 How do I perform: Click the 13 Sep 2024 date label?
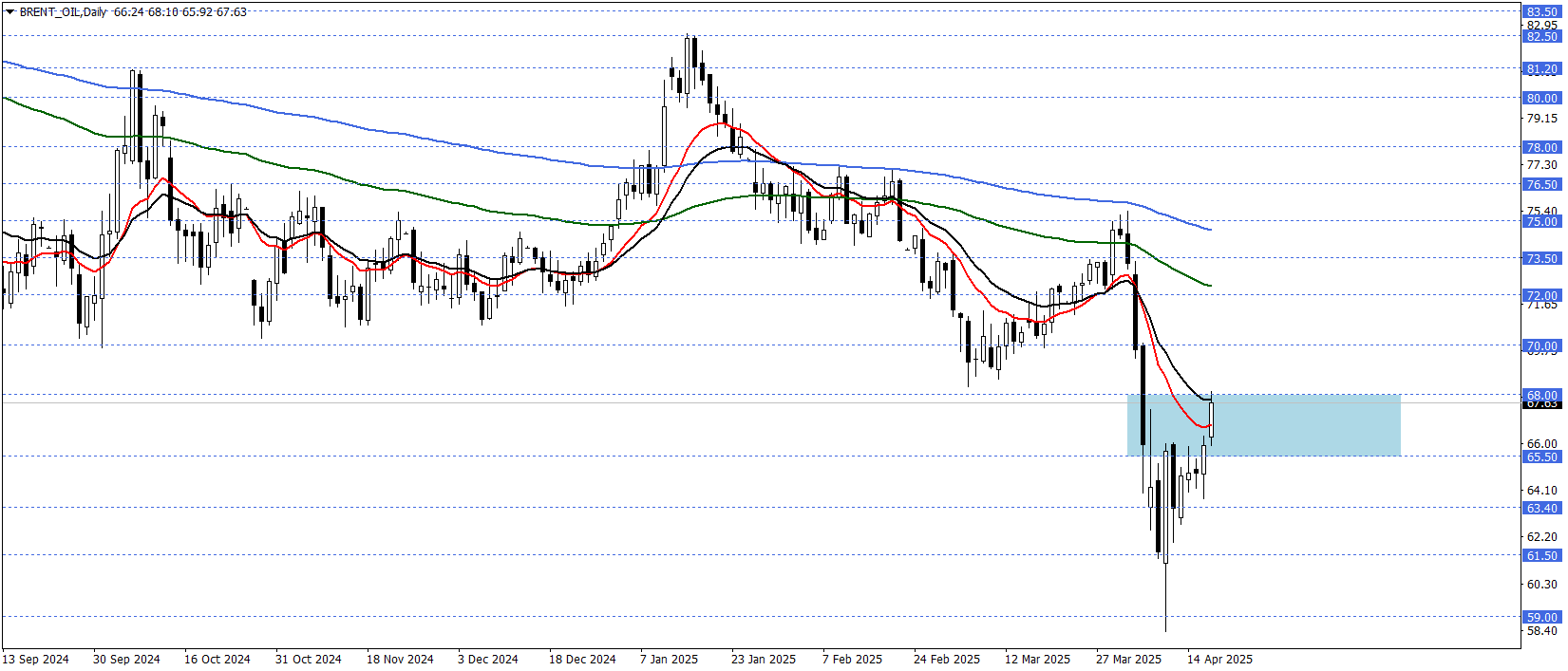(36, 659)
